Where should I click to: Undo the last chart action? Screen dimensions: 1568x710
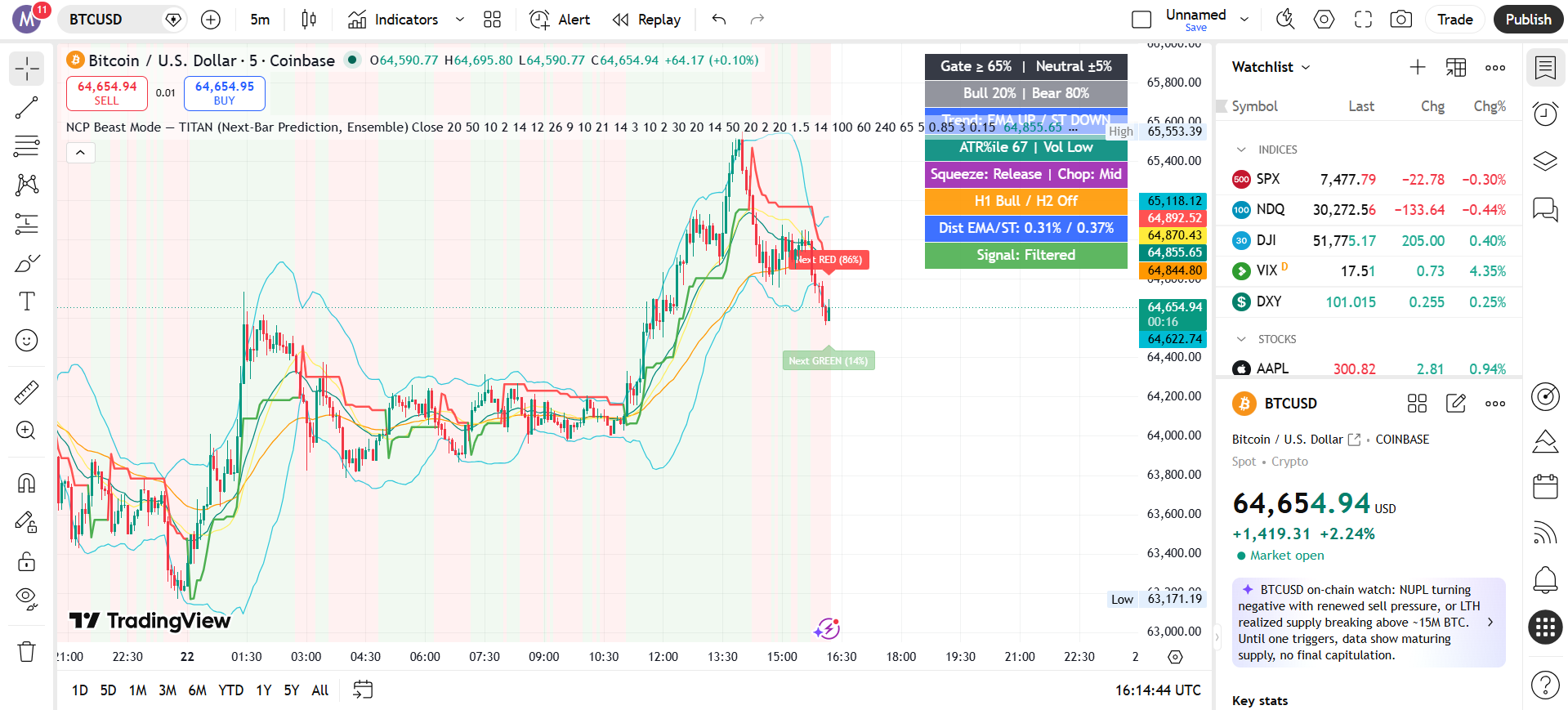point(719,20)
